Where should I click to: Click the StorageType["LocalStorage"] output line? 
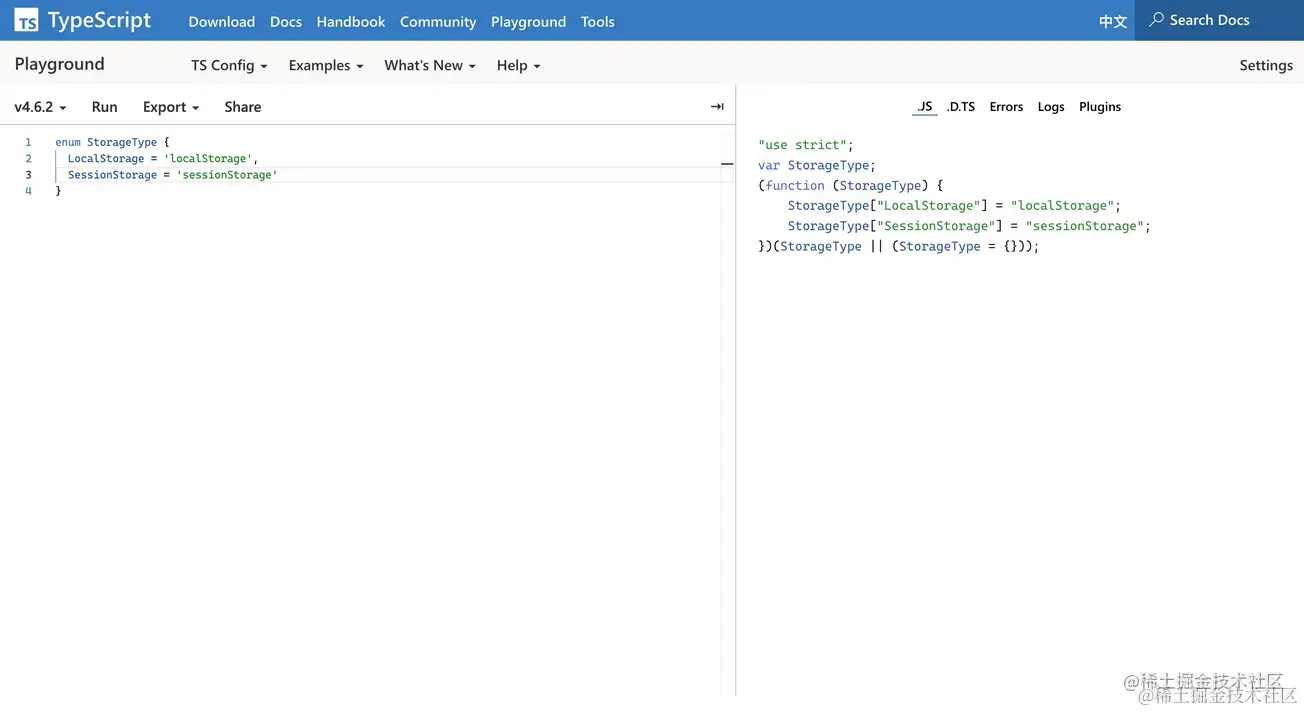click(x=954, y=206)
